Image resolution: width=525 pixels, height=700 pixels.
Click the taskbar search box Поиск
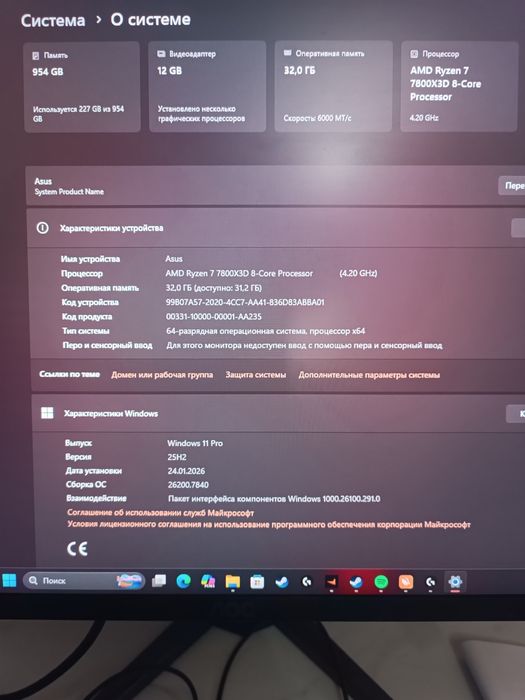[x=83, y=580]
